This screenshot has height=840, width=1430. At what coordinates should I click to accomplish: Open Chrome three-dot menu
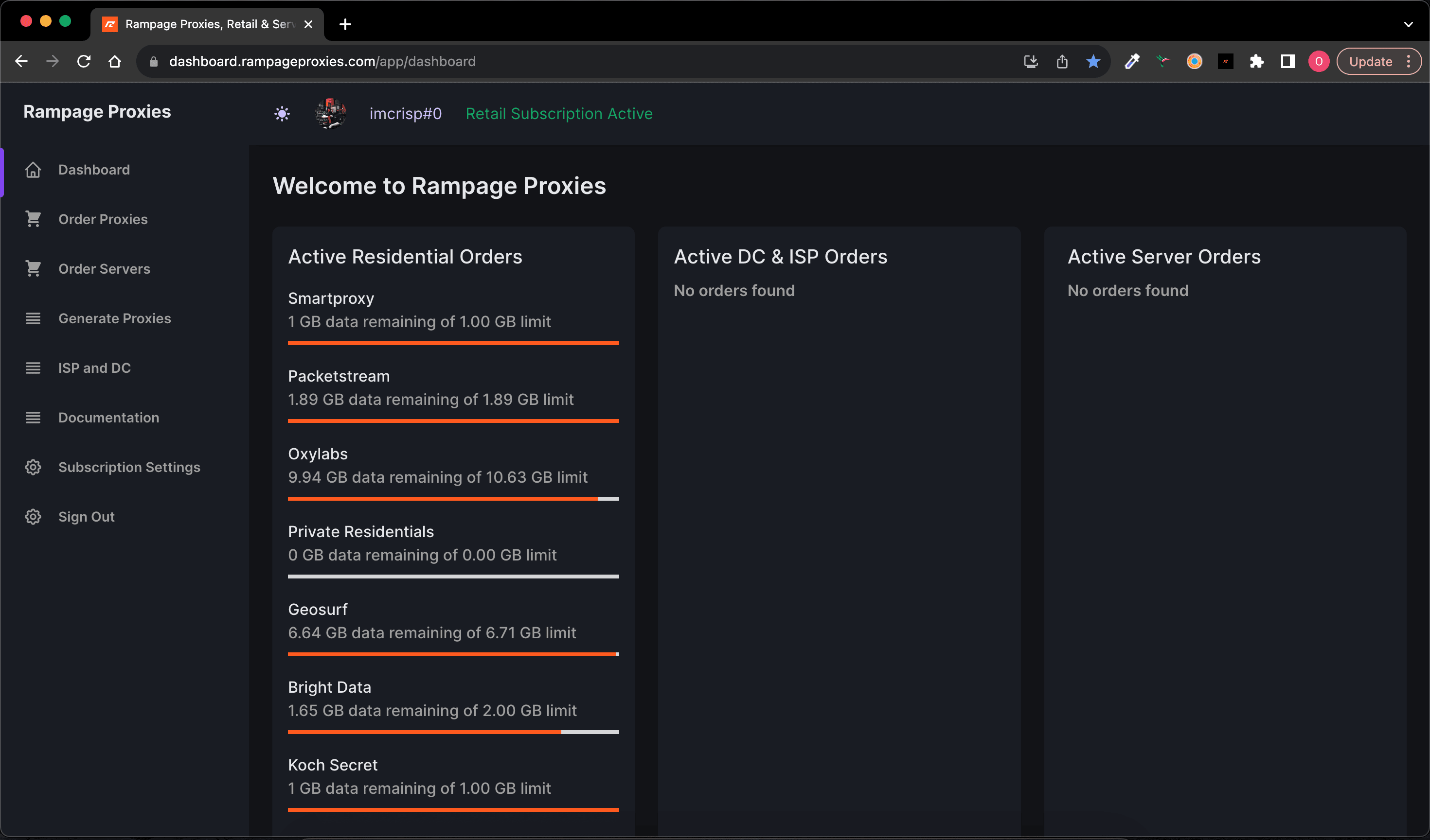tap(1409, 61)
